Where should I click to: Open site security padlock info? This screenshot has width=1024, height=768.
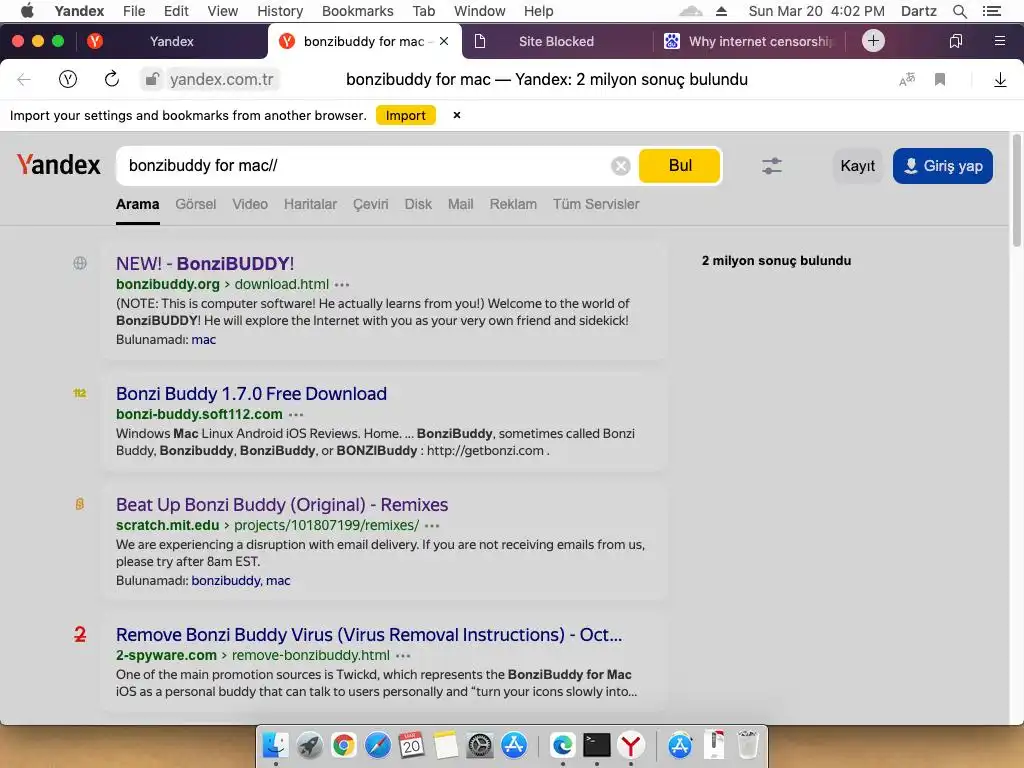point(152,80)
